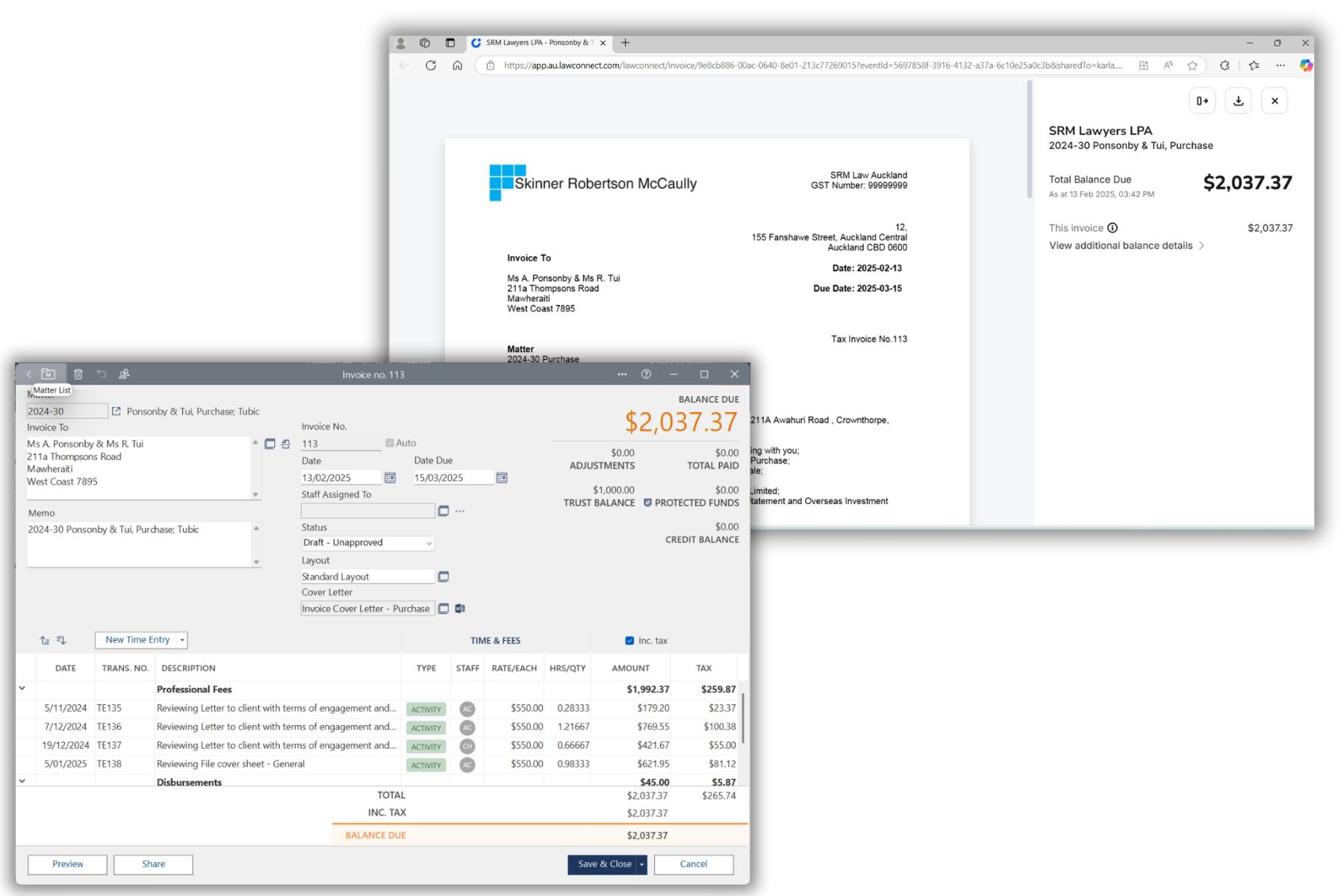Open the calendar picker for Date Due field
Image resolution: width=1344 pixels, height=896 pixels.
[502, 478]
